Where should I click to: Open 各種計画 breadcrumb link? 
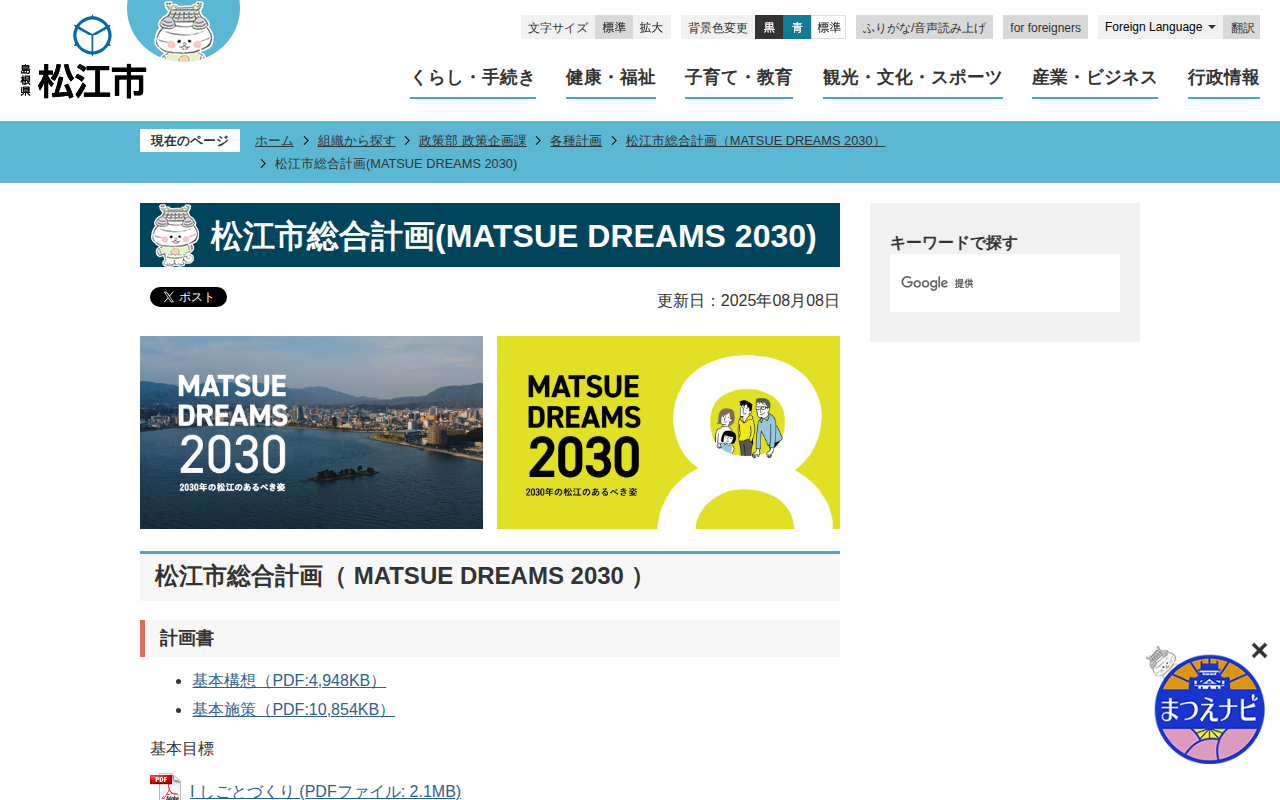(x=576, y=141)
